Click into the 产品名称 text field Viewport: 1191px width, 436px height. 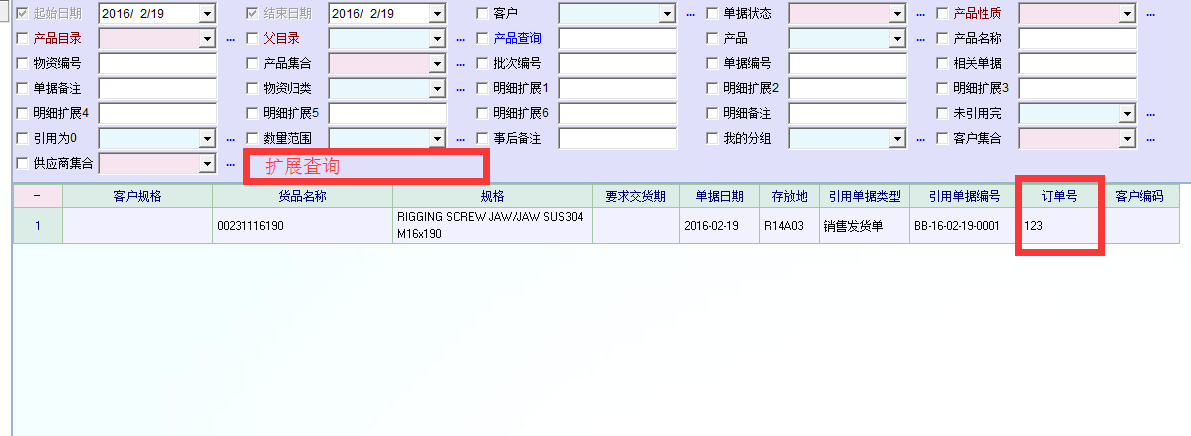tap(1077, 39)
